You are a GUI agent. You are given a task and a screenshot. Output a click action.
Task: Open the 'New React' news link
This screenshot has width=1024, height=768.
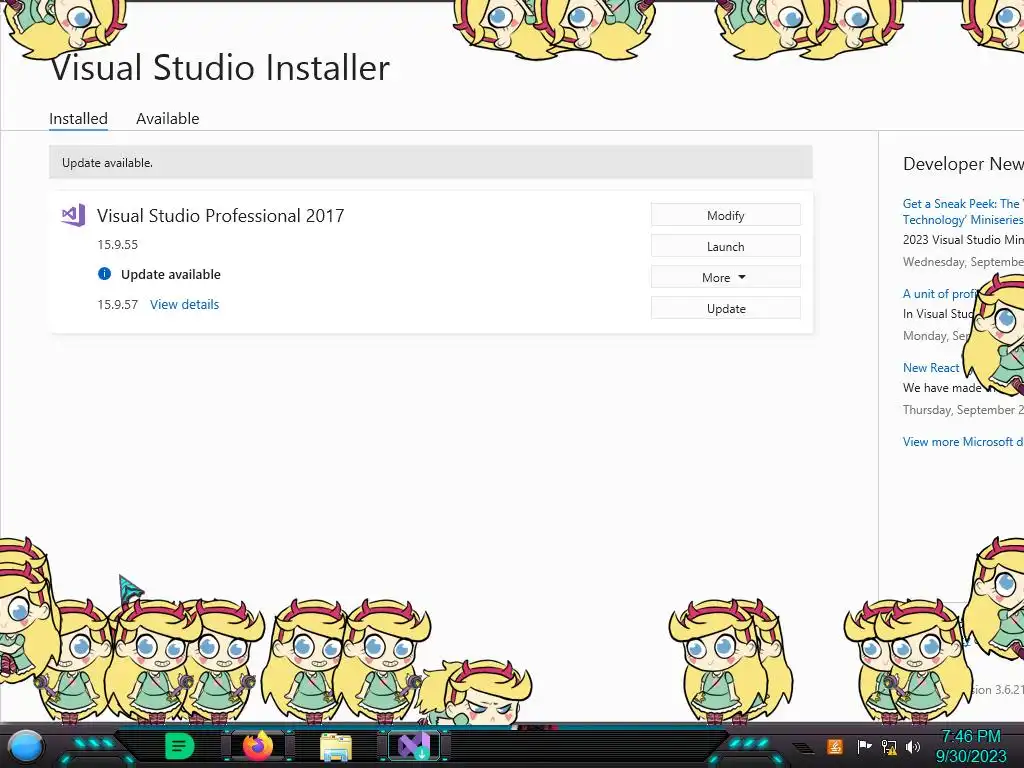click(x=931, y=368)
